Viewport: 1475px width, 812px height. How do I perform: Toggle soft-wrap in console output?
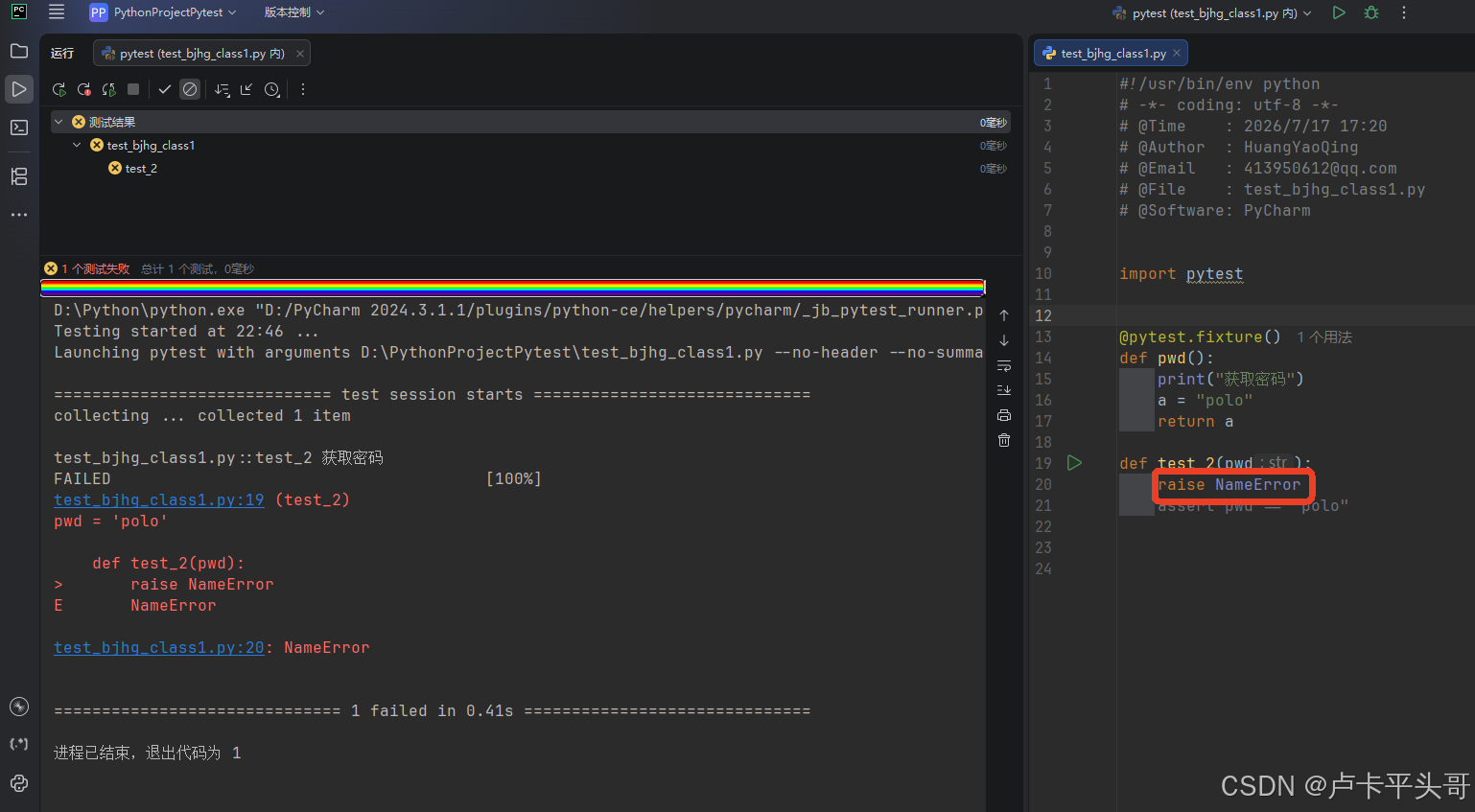click(x=1004, y=365)
